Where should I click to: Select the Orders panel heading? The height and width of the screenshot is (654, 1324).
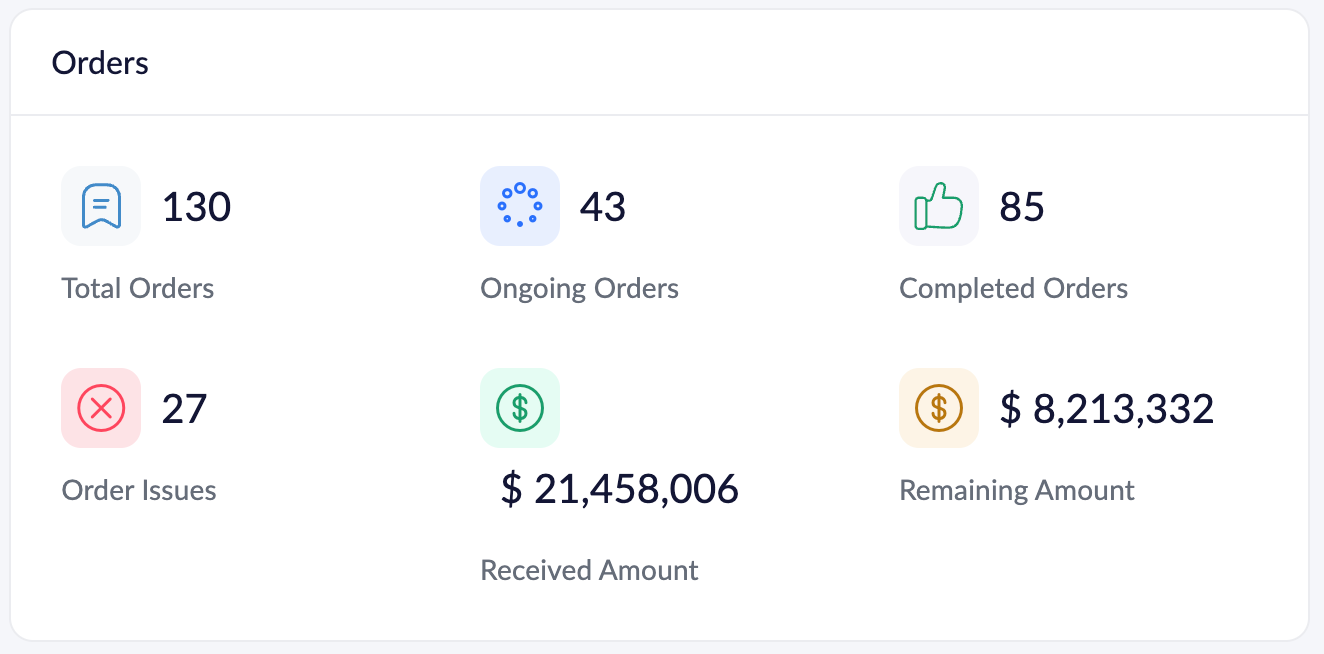tap(100, 63)
